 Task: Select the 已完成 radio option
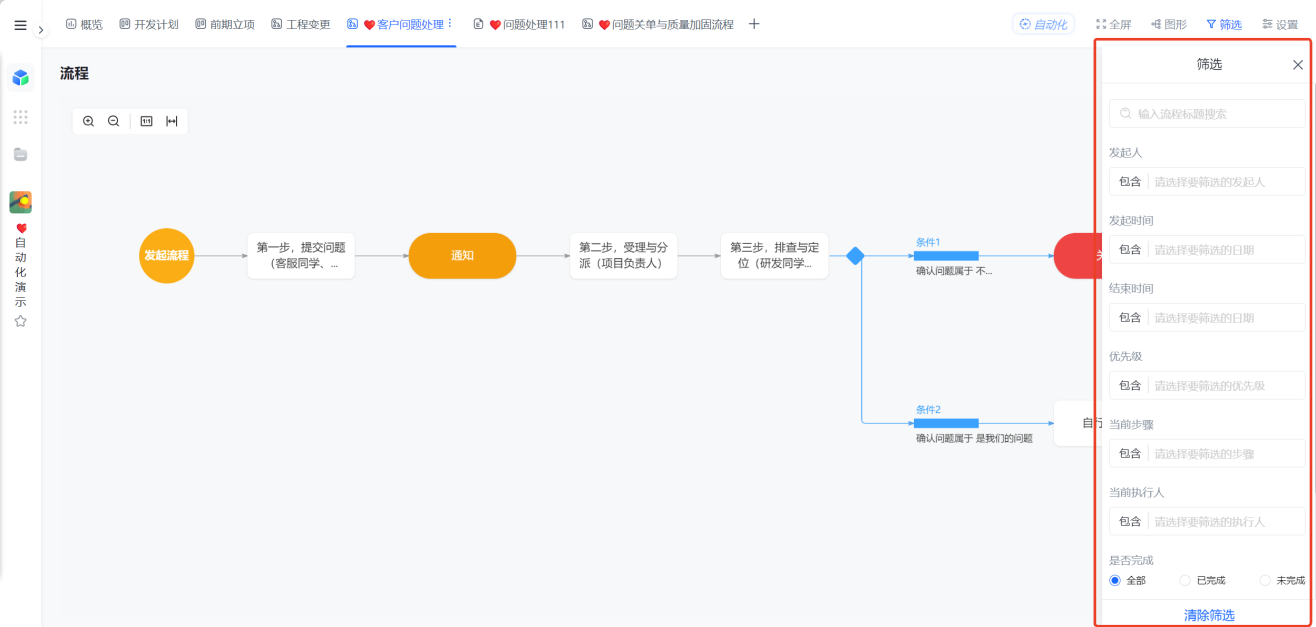[x=1185, y=580]
